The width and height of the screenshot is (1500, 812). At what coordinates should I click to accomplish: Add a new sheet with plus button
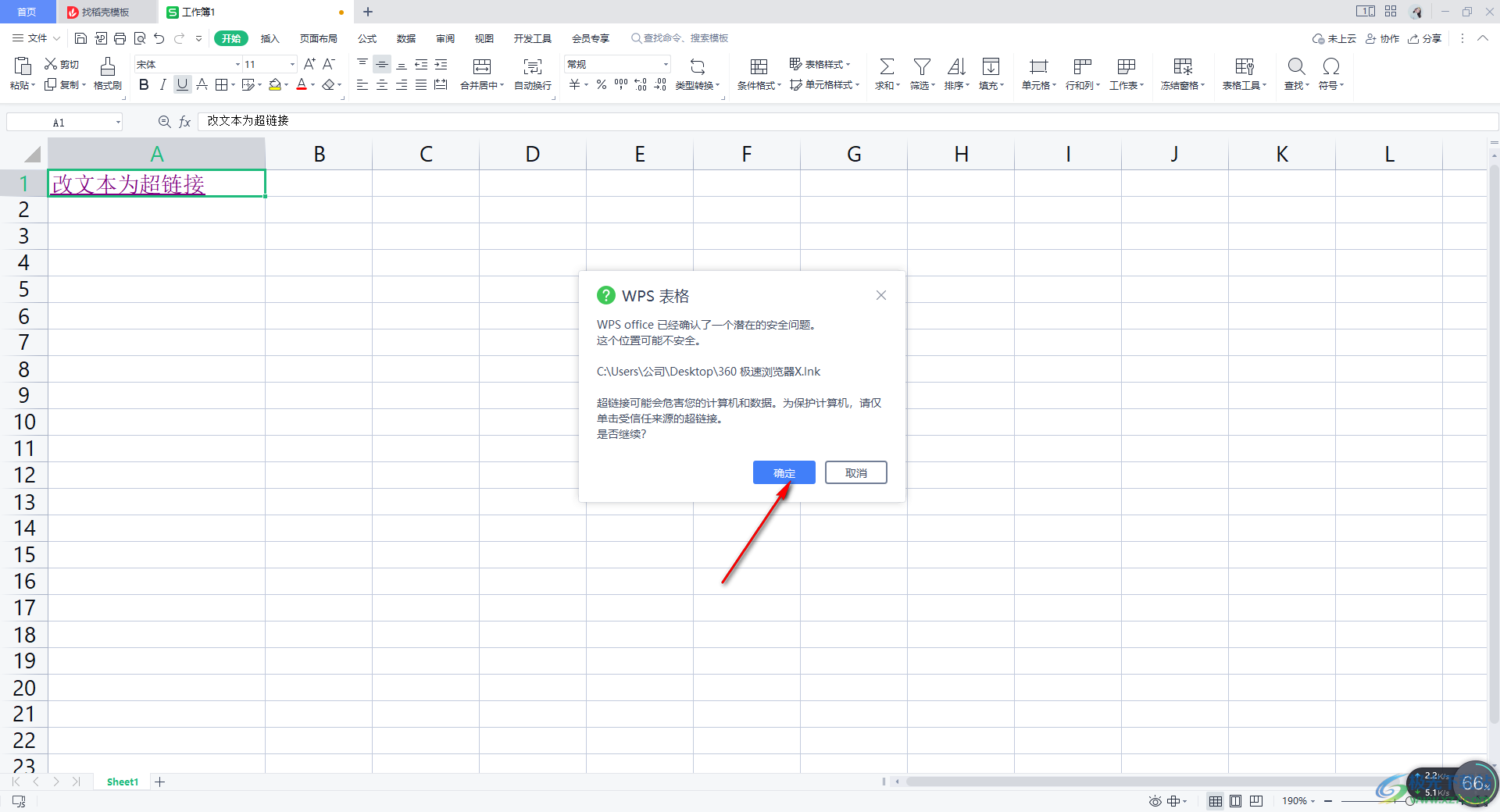tap(159, 782)
